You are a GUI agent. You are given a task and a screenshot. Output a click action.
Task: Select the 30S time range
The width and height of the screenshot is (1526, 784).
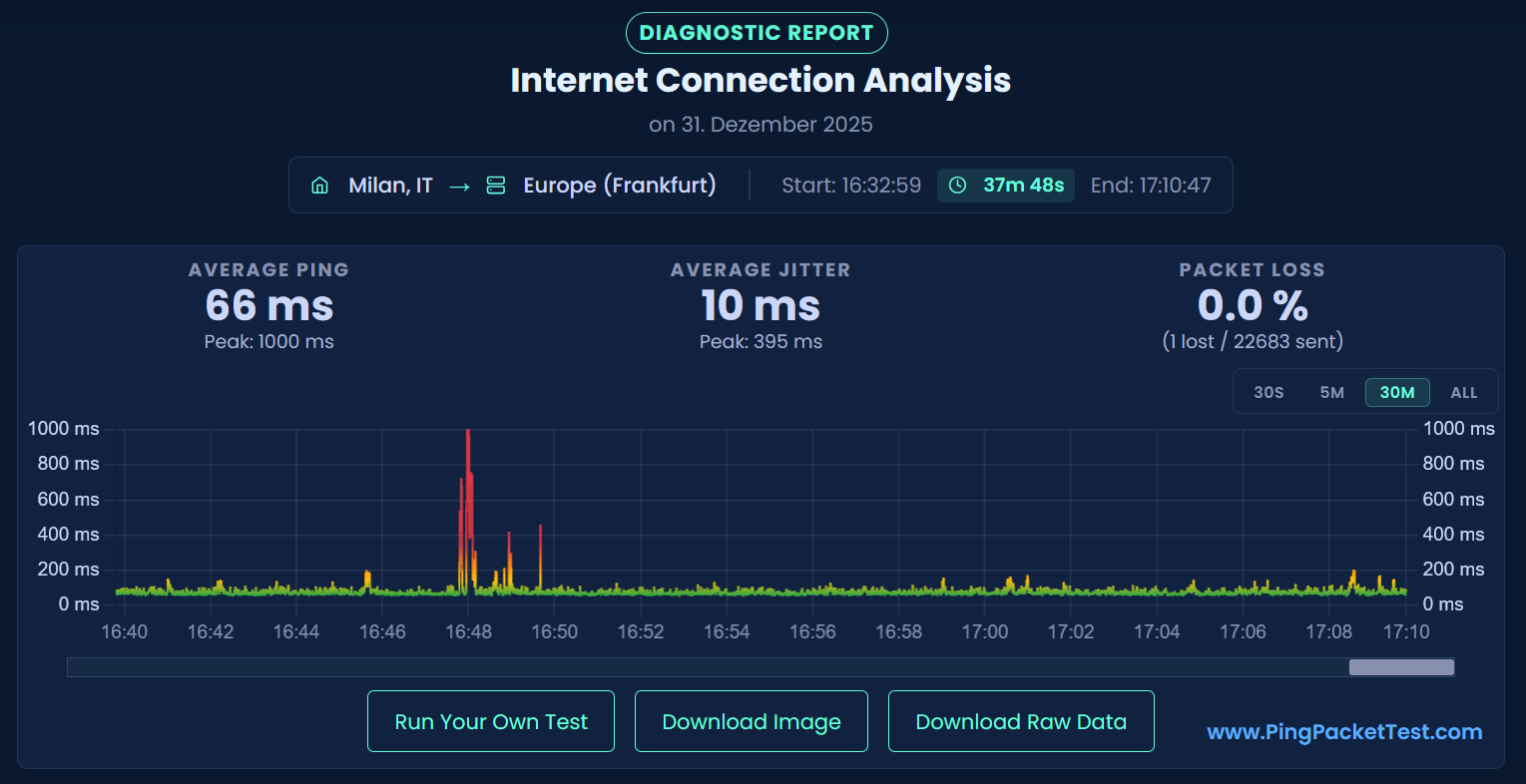tap(1268, 392)
